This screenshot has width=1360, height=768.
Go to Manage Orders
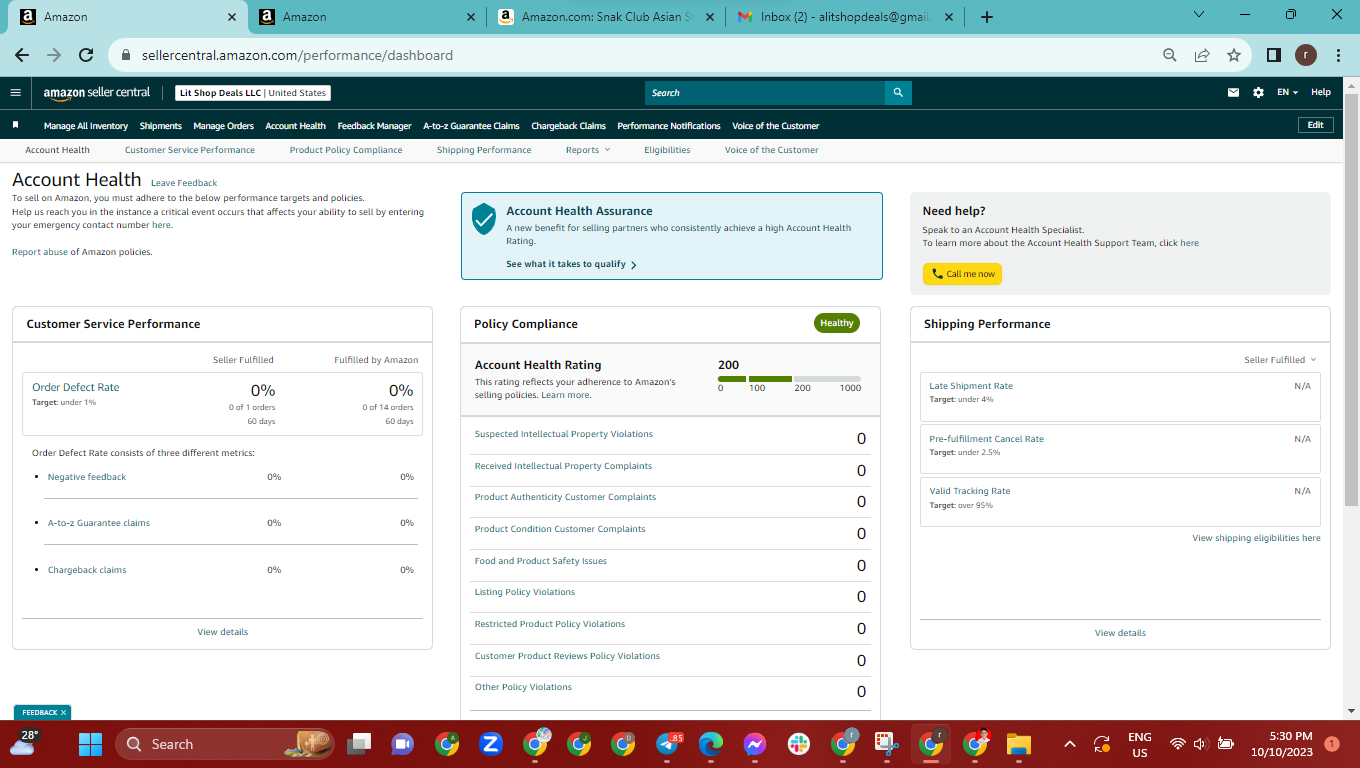click(224, 126)
